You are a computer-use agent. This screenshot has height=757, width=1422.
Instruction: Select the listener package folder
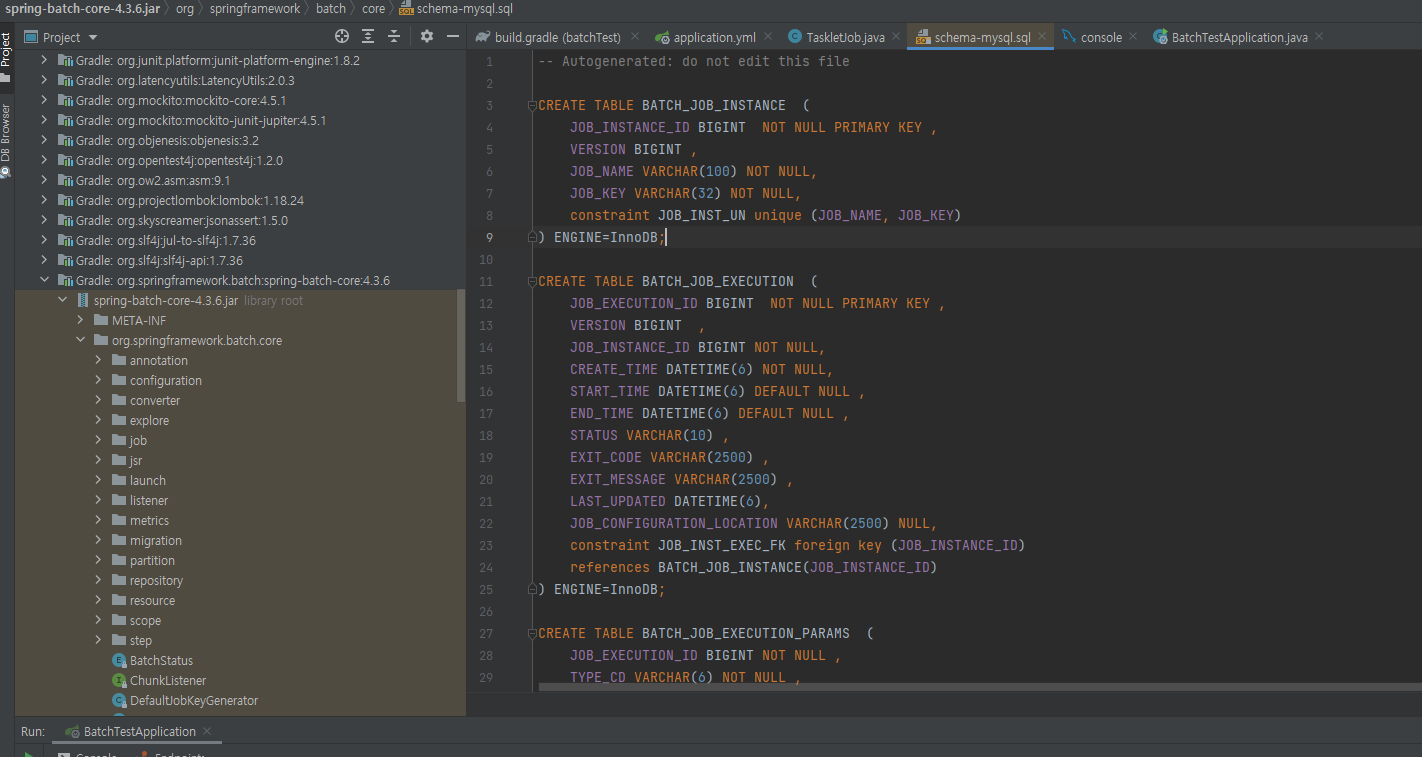coord(149,500)
